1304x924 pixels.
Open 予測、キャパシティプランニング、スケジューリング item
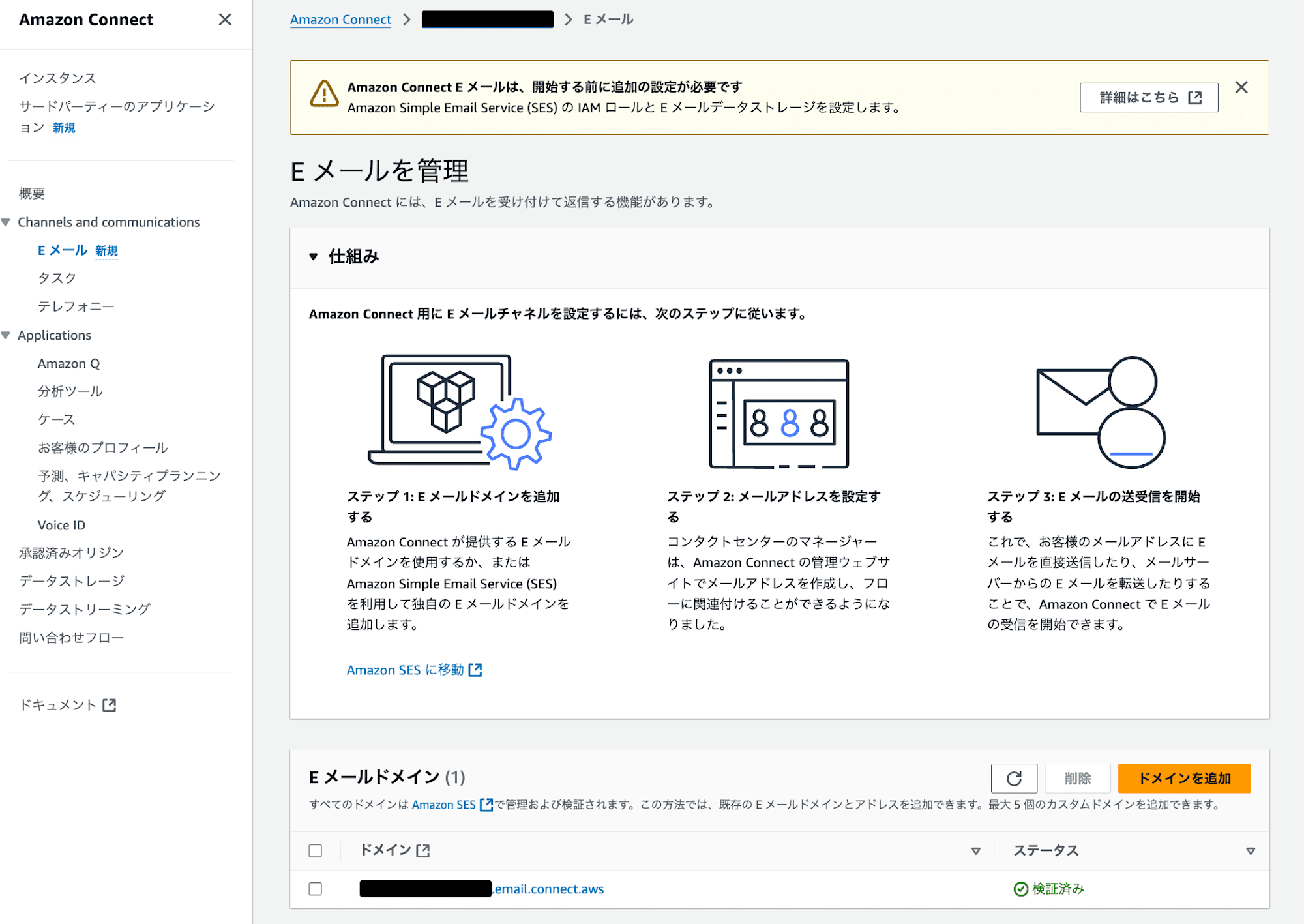129,486
